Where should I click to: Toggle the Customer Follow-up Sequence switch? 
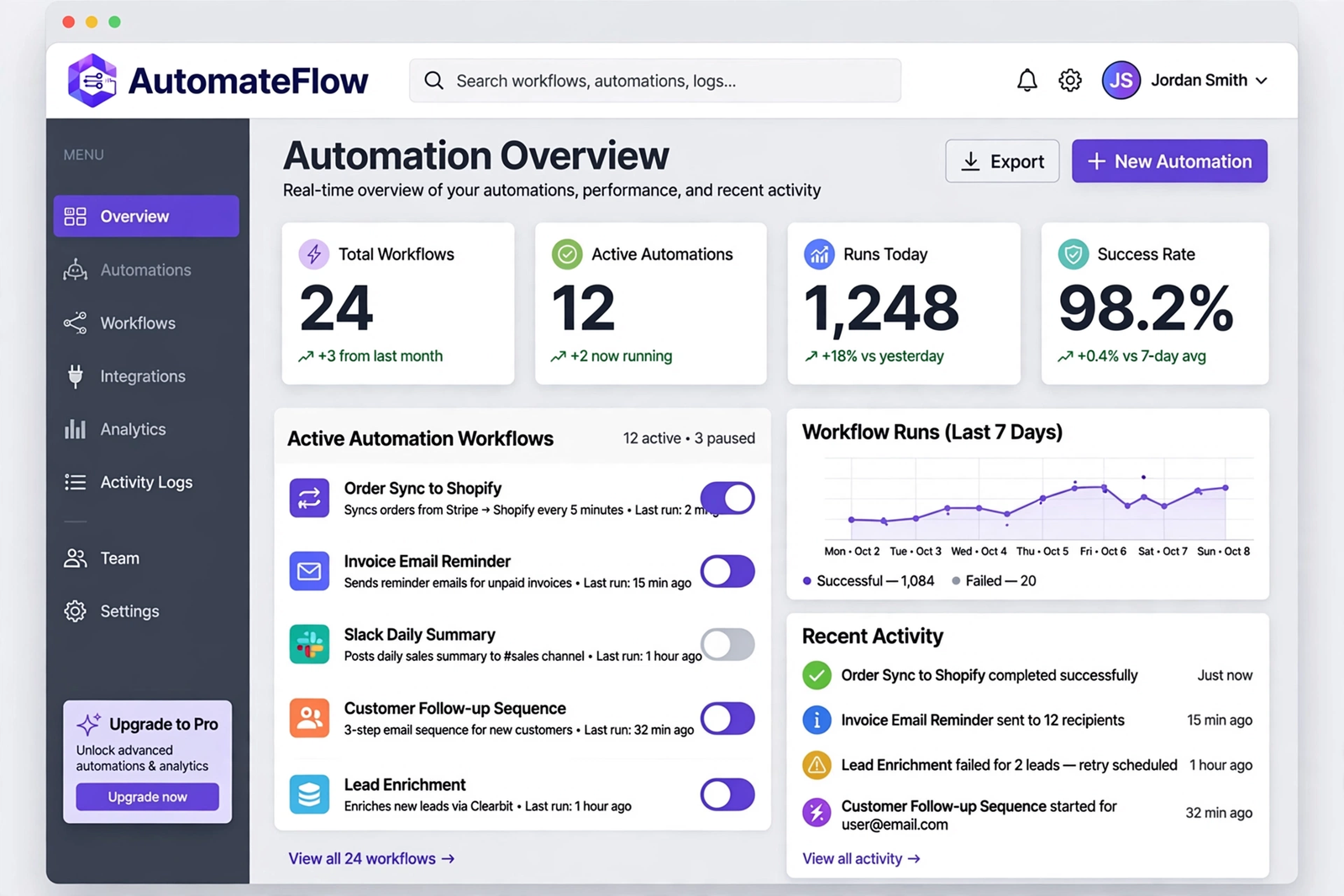[727, 718]
